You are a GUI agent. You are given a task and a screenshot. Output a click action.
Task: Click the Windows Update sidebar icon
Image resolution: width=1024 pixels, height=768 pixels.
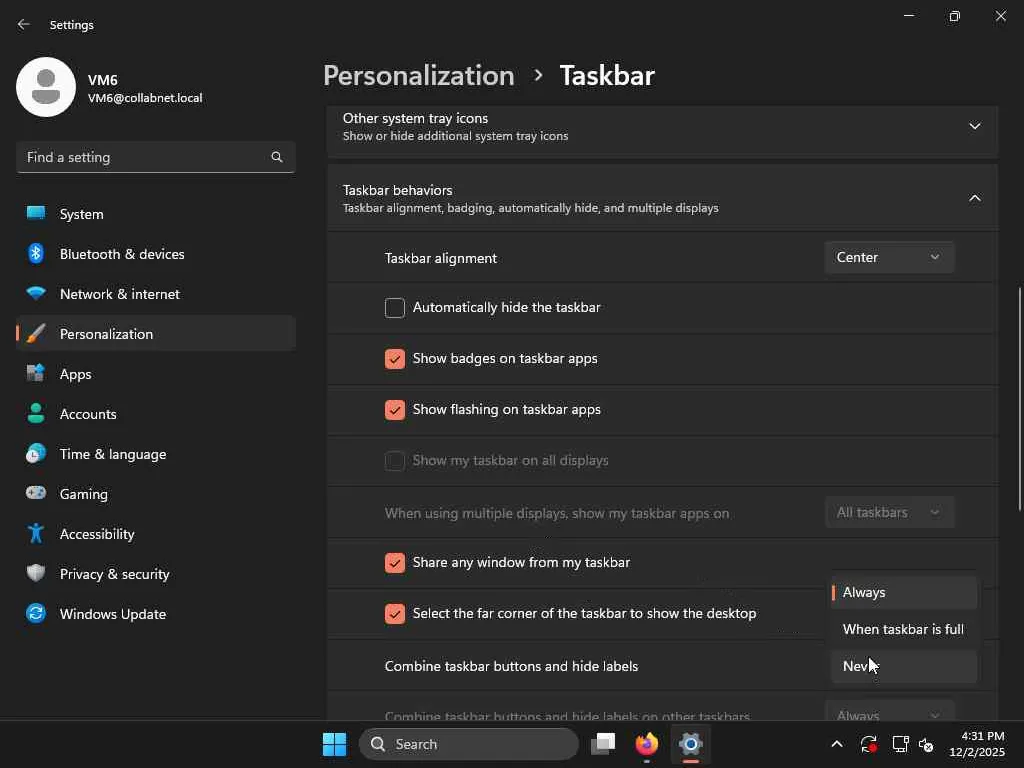pos(36,614)
